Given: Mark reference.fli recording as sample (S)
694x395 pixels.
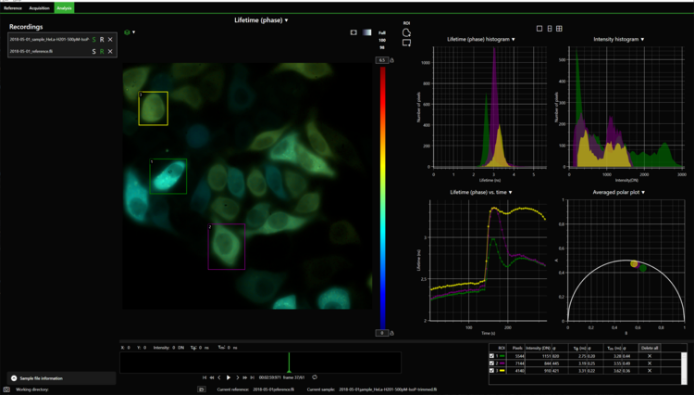Looking at the screenshot, I should coord(94,51).
